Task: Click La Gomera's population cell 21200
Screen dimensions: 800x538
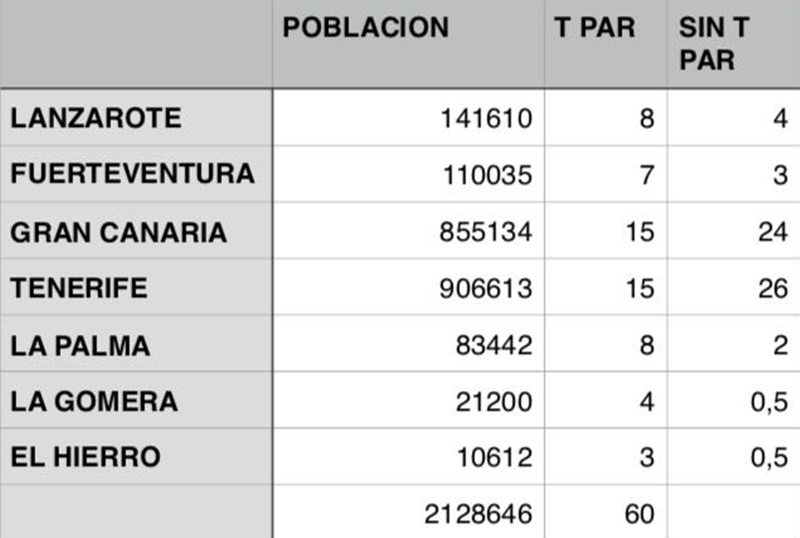Action: click(x=494, y=402)
